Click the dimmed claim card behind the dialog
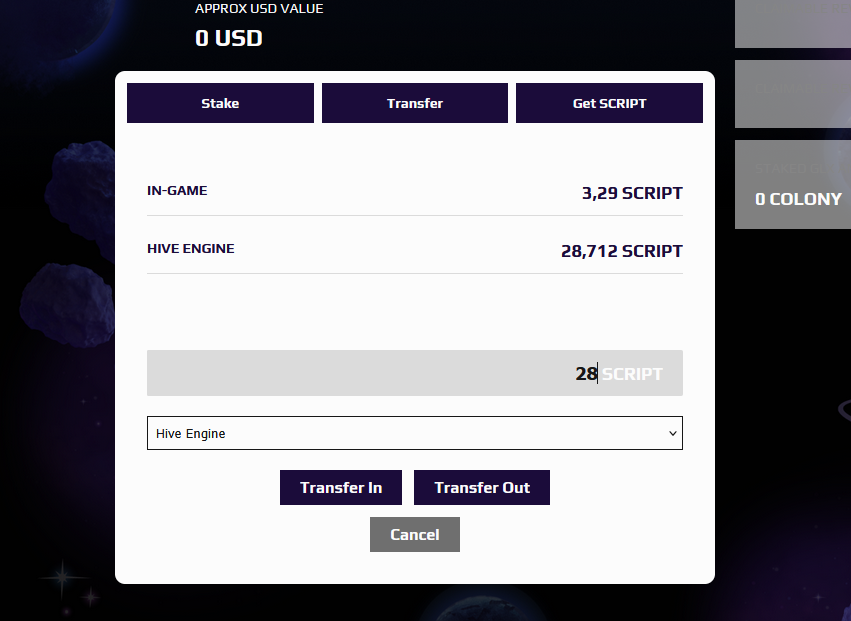 [793, 94]
